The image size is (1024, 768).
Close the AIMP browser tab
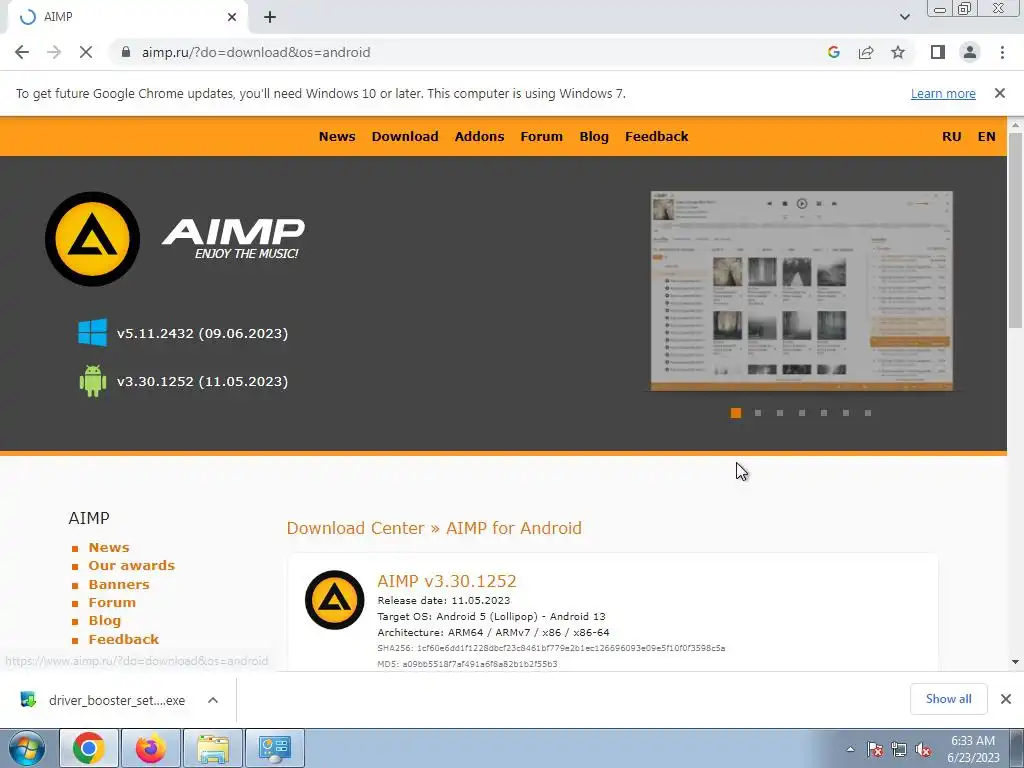[x=232, y=17]
